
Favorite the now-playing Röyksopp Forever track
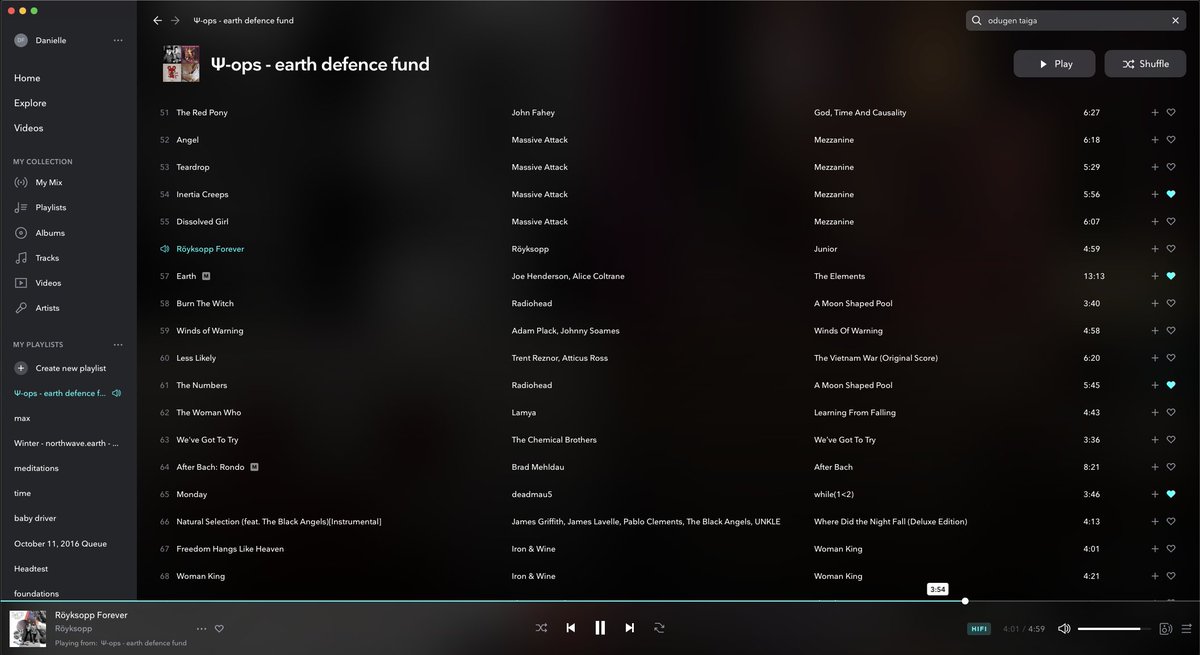point(219,629)
